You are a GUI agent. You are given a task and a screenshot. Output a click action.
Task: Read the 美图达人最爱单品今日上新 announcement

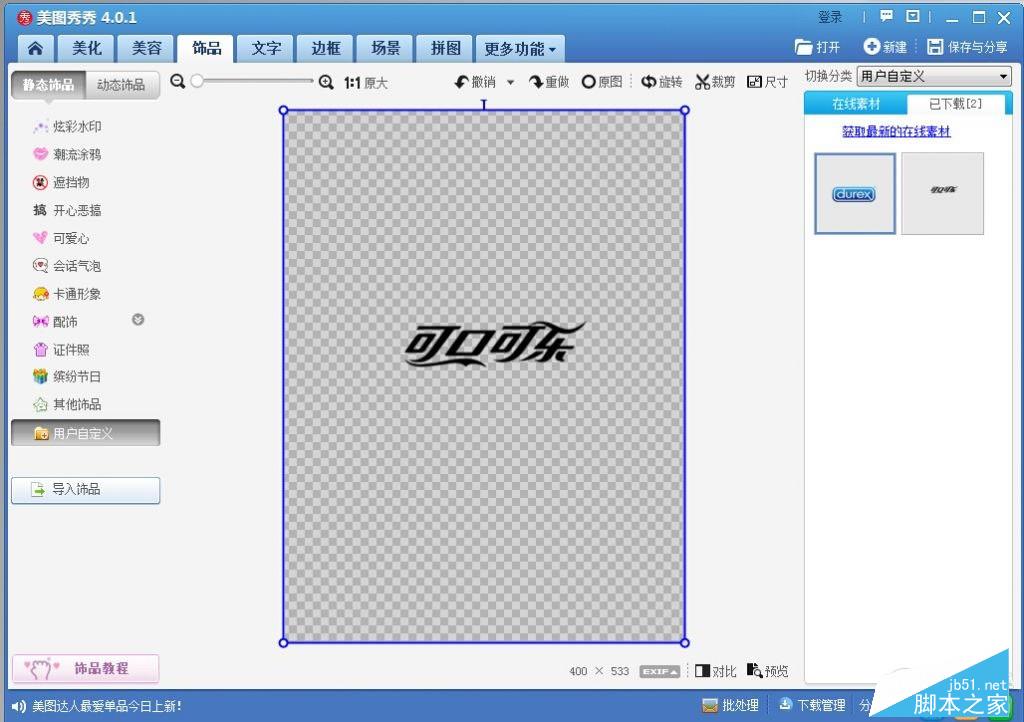[x=106, y=706]
